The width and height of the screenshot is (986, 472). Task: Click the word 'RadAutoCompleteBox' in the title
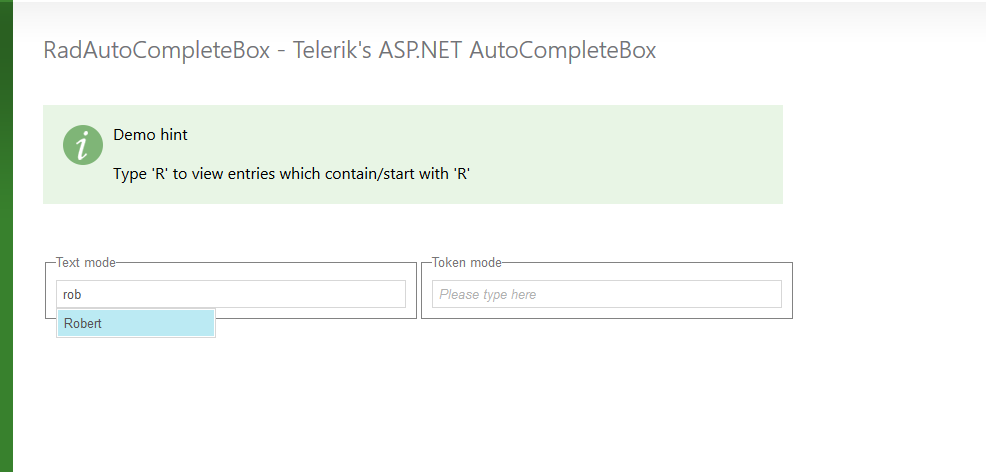157,51
